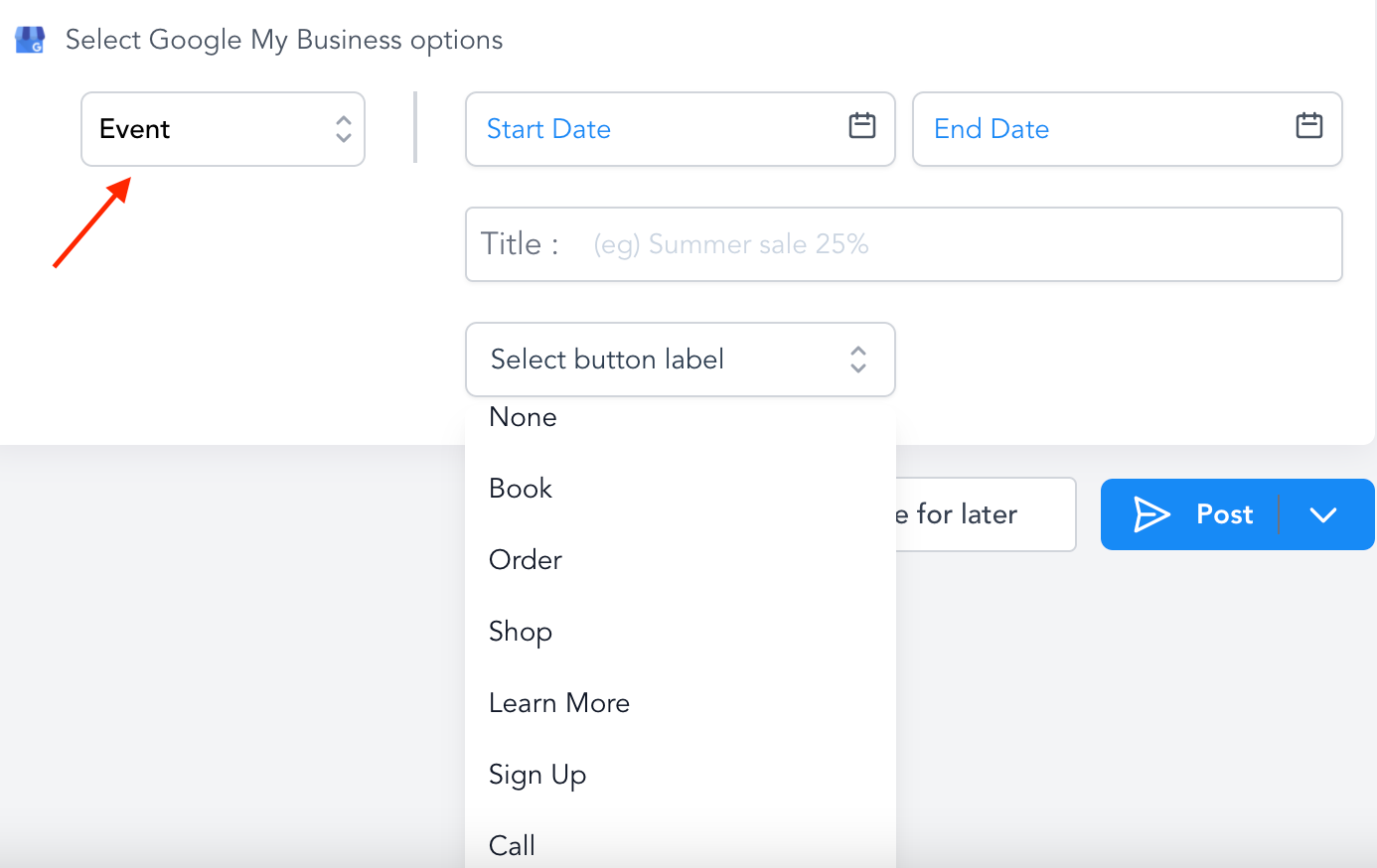1377x868 pixels.
Task: Focus the Title text input
Action: pos(954,244)
